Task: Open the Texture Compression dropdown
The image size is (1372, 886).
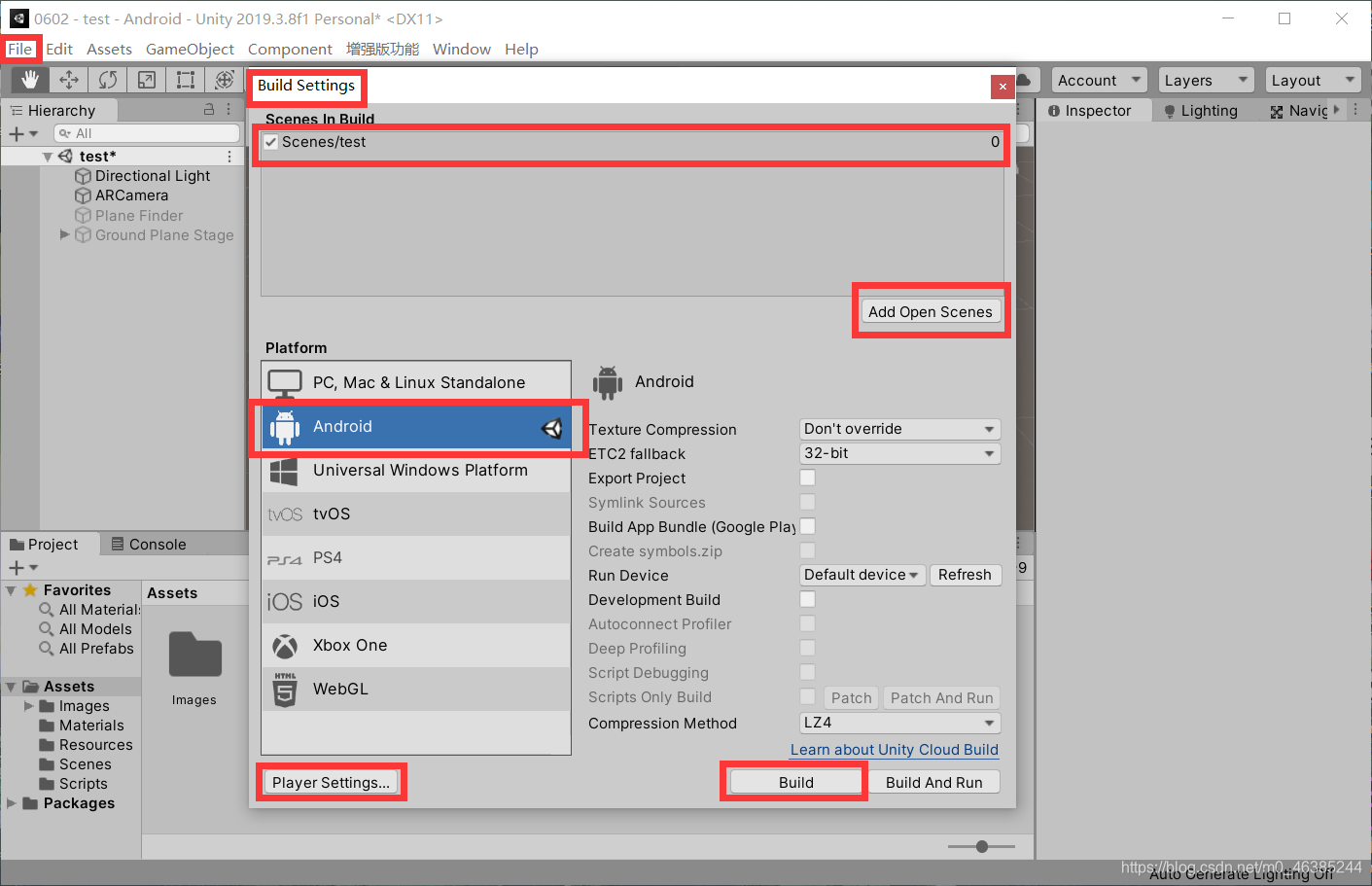Action: pos(899,429)
